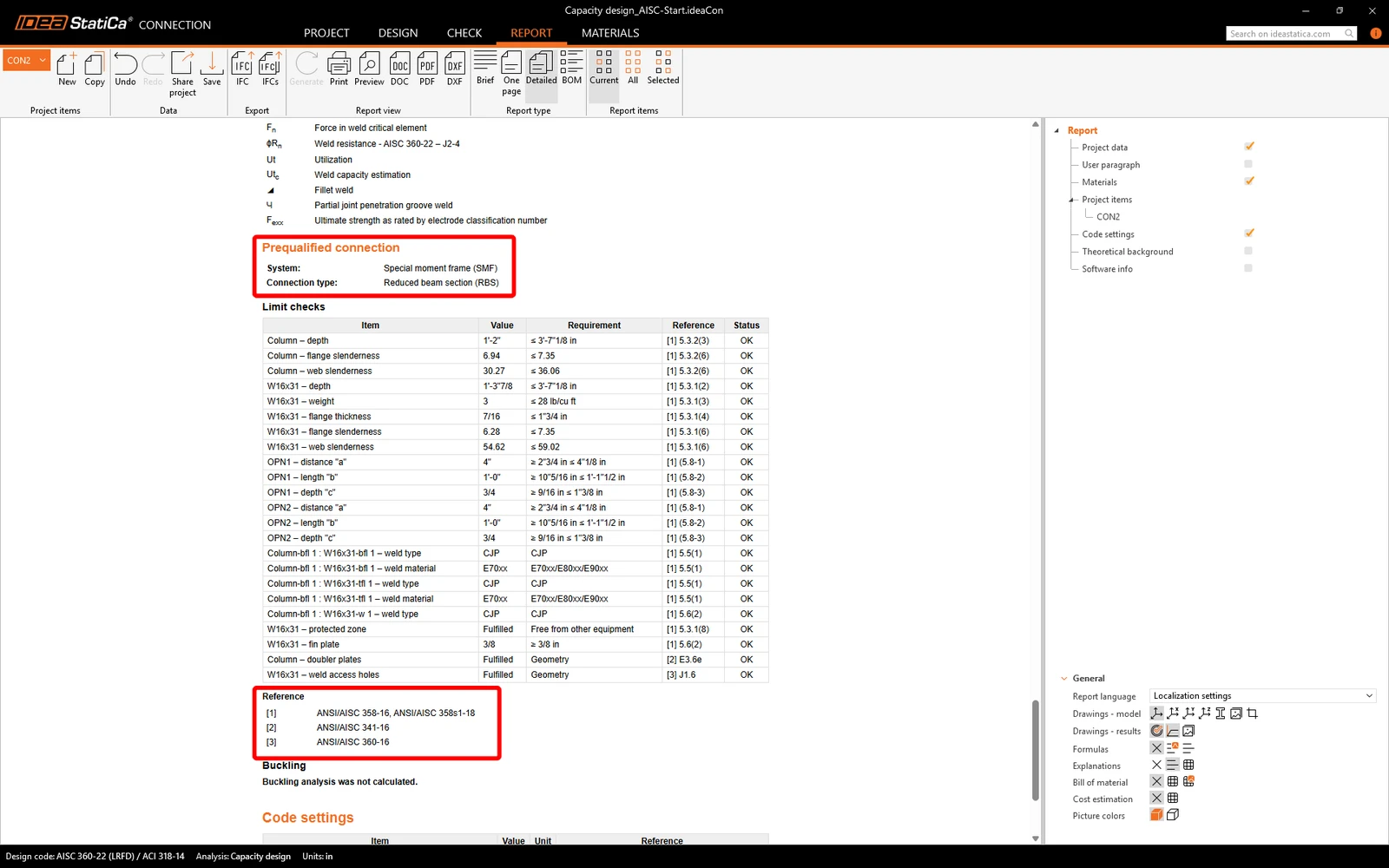Select BOM report type

tap(571, 68)
